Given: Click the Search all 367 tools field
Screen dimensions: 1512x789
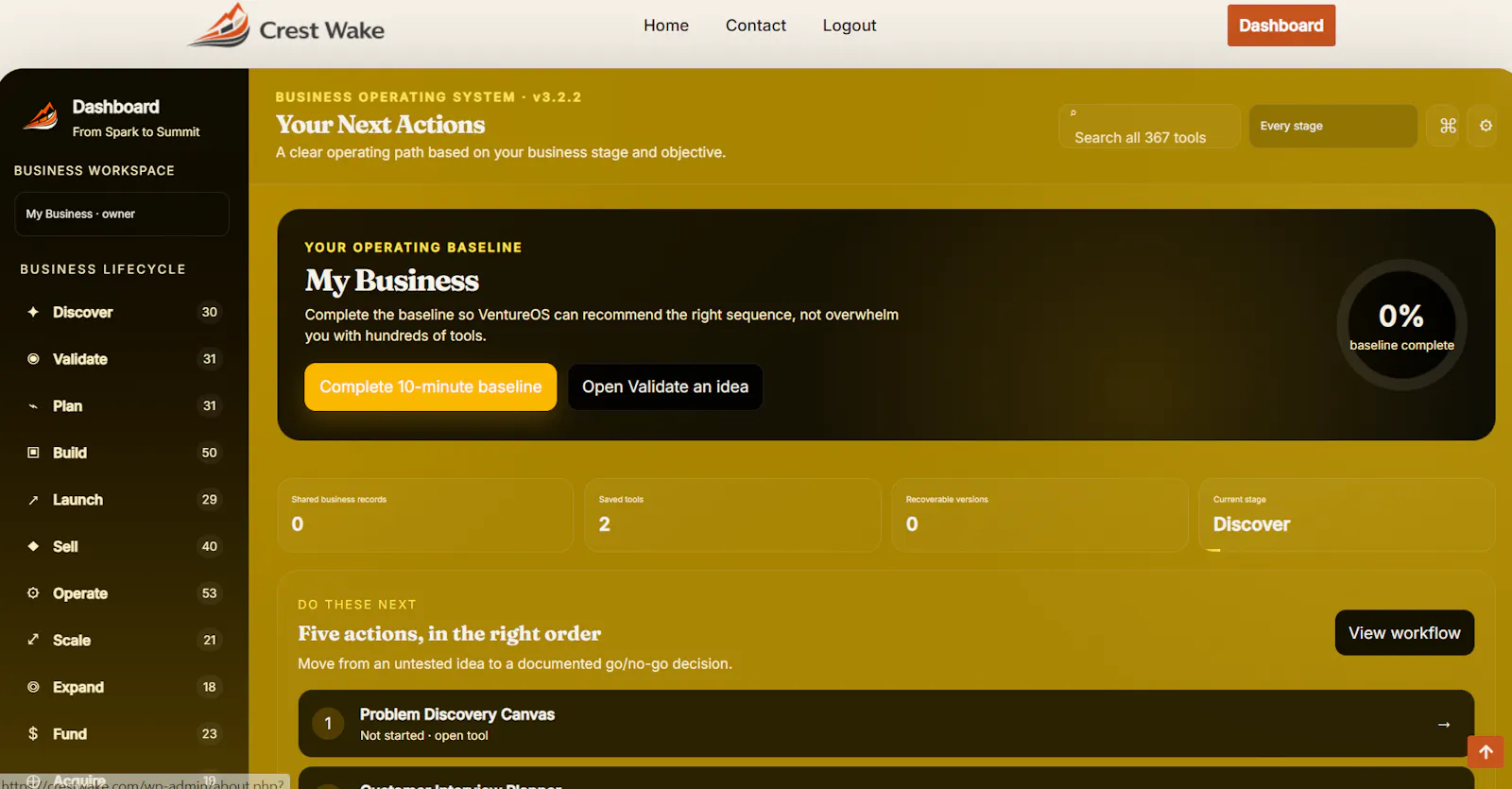Looking at the screenshot, I should pos(1149,126).
